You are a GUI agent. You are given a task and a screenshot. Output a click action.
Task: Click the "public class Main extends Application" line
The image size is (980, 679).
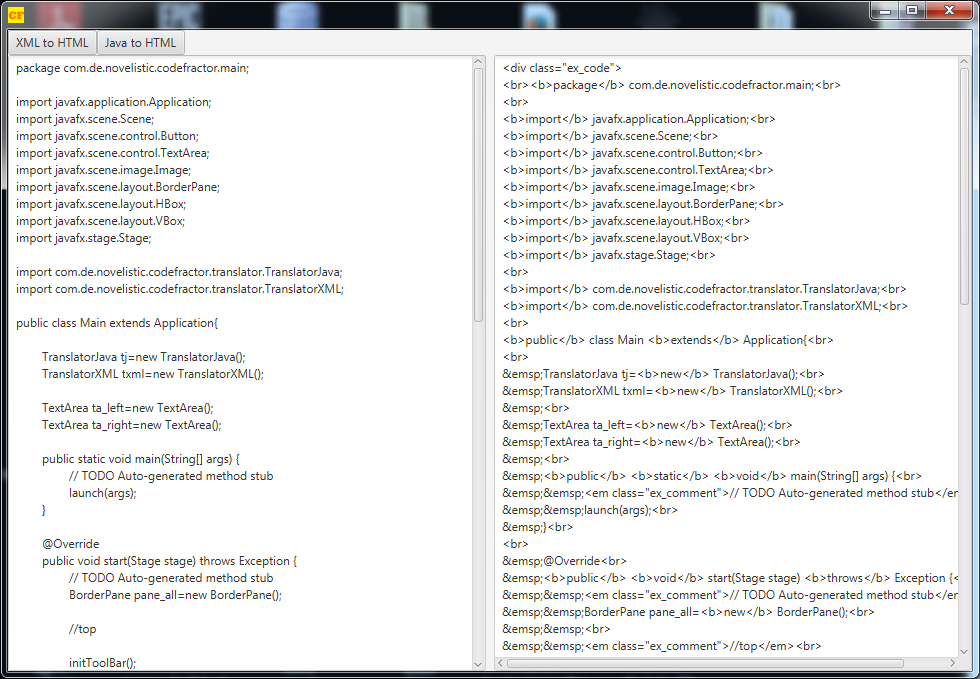point(117,323)
